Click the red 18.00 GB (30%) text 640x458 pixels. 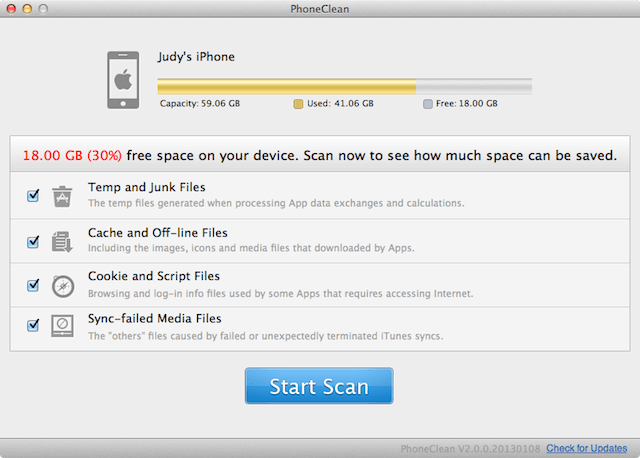(x=72, y=156)
